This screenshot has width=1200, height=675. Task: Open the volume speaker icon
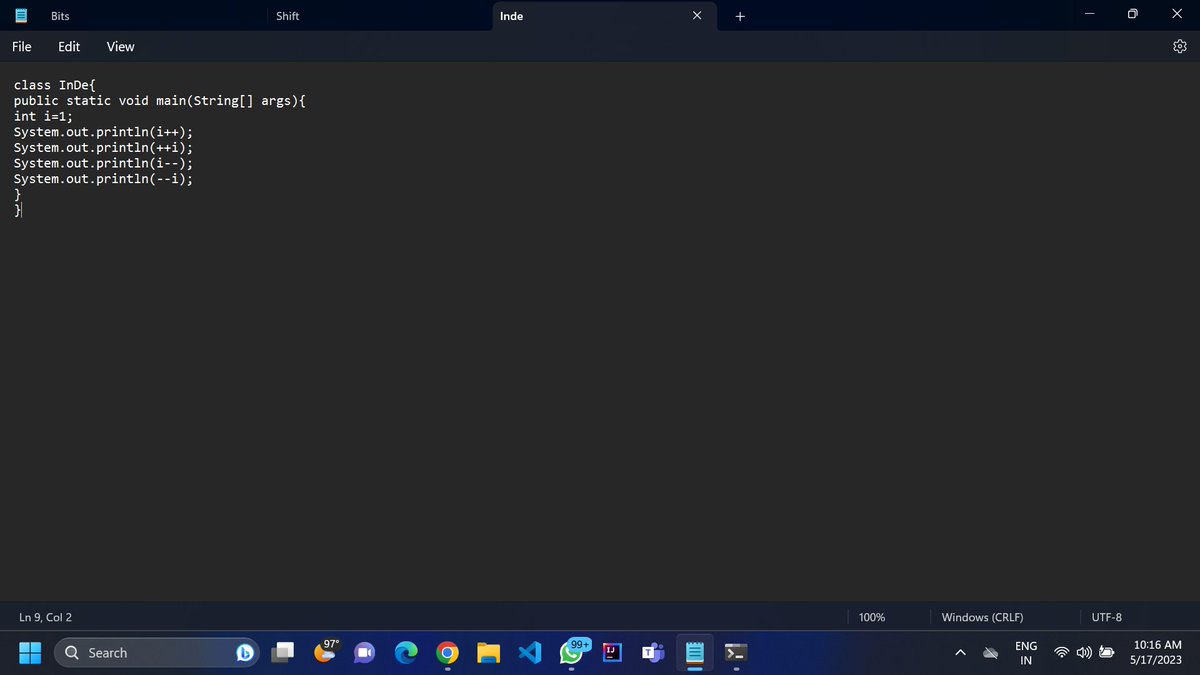pyautogui.click(x=1084, y=653)
